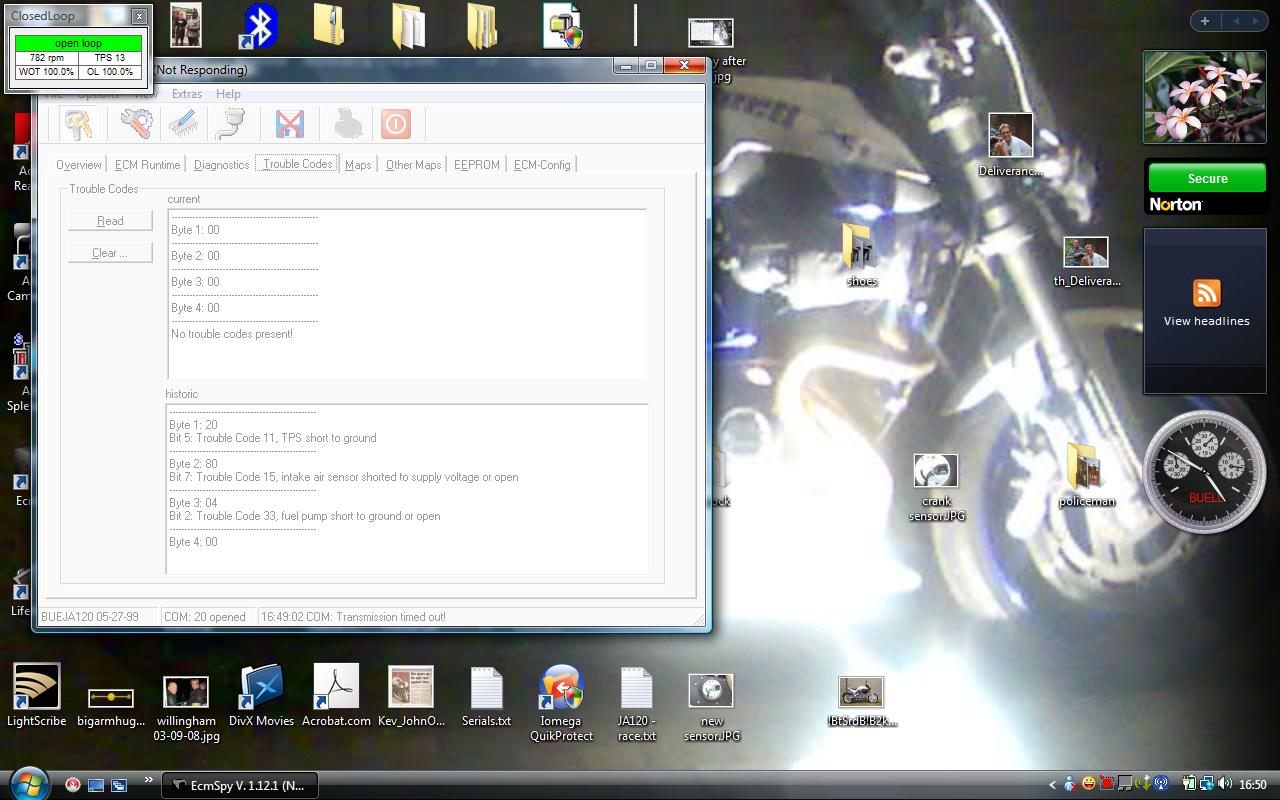Viewport: 1280px width, 800px height.
Task: Open the Extras menu
Action: [x=186, y=94]
